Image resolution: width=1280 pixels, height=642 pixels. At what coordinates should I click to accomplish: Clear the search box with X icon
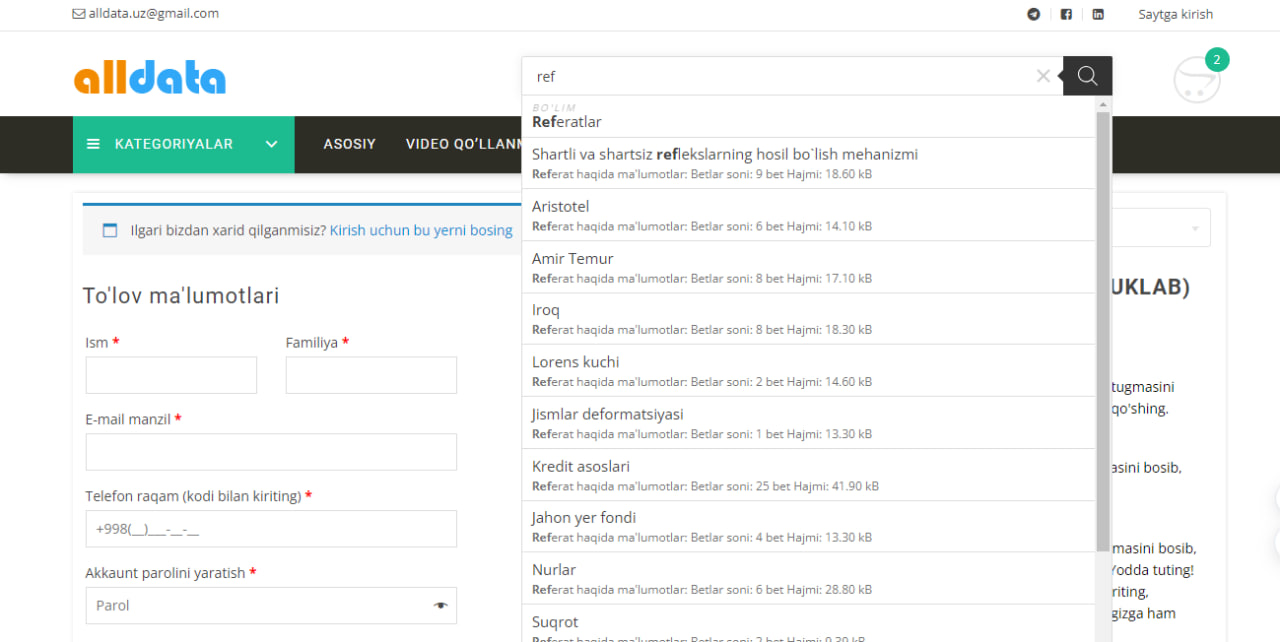pos(1043,76)
